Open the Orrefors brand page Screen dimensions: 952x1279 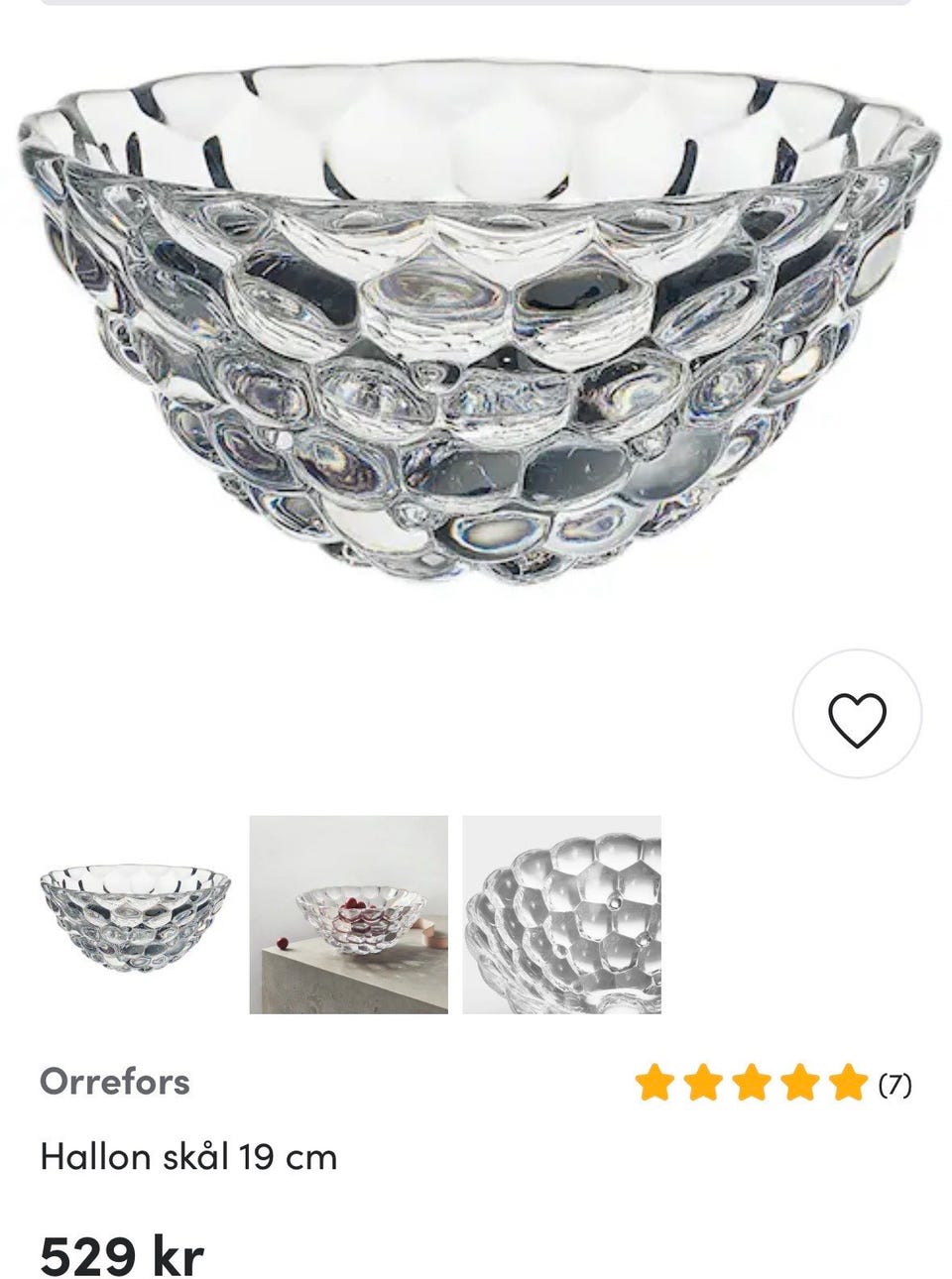coord(114,1081)
